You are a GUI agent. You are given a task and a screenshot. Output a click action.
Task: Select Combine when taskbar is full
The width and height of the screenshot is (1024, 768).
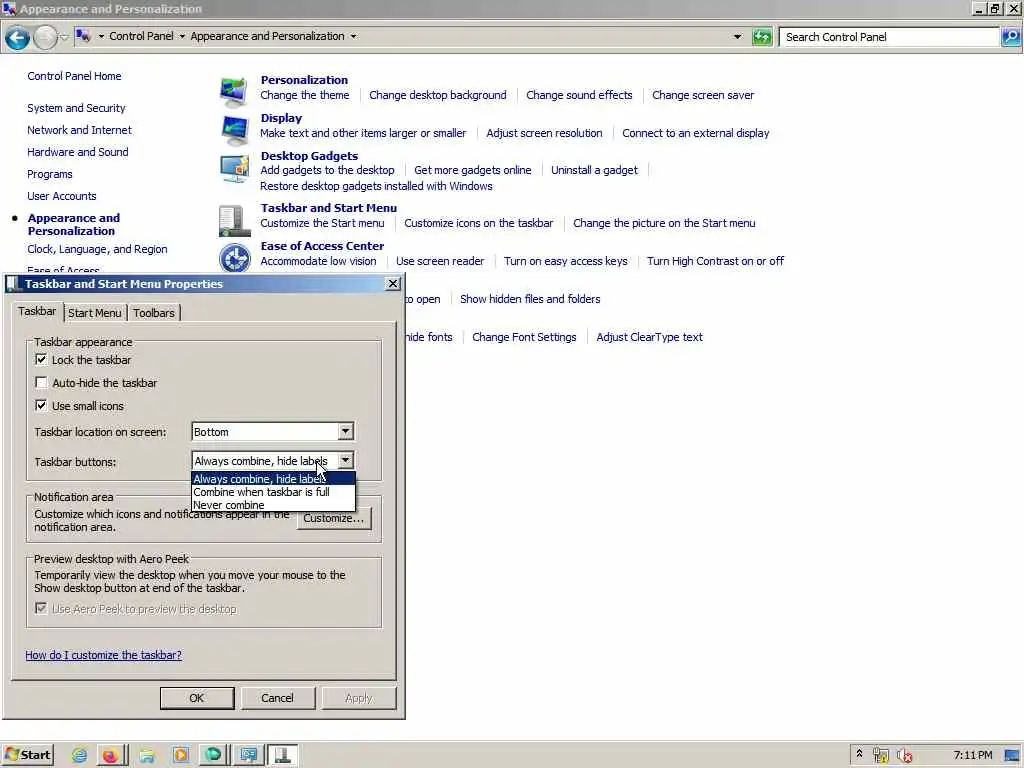pyautogui.click(x=273, y=492)
